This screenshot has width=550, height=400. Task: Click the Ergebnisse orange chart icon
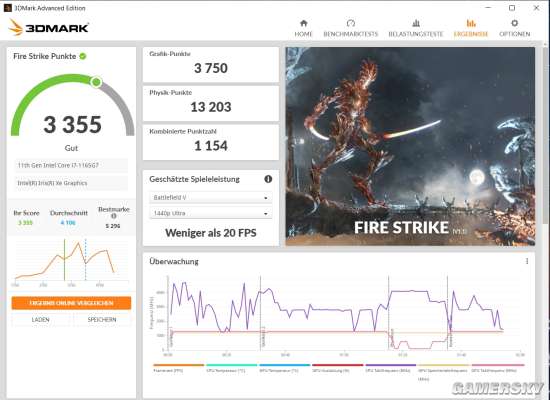click(471, 23)
